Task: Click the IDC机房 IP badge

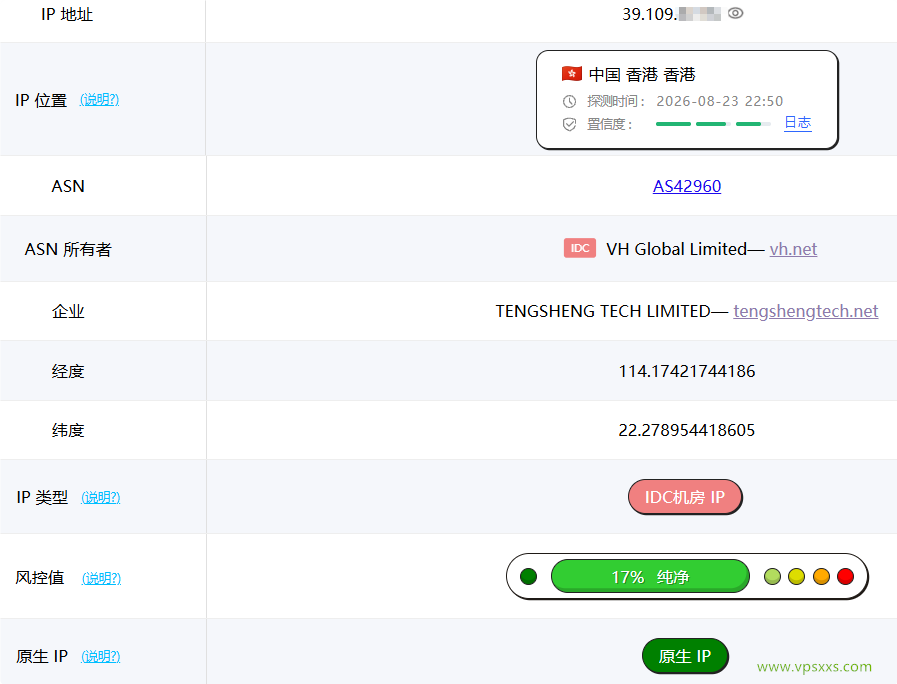Action: 685,497
